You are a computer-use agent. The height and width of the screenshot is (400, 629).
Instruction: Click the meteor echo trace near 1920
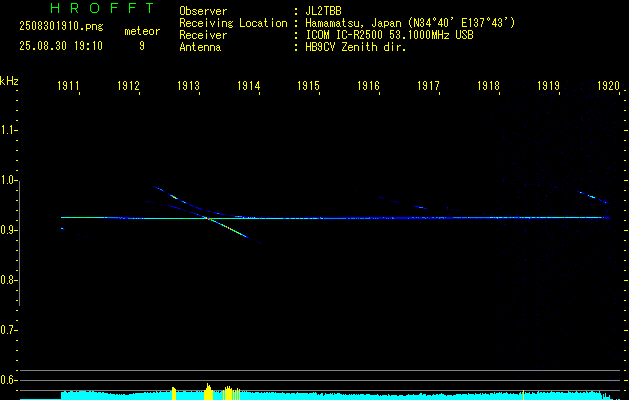[x=593, y=197]
